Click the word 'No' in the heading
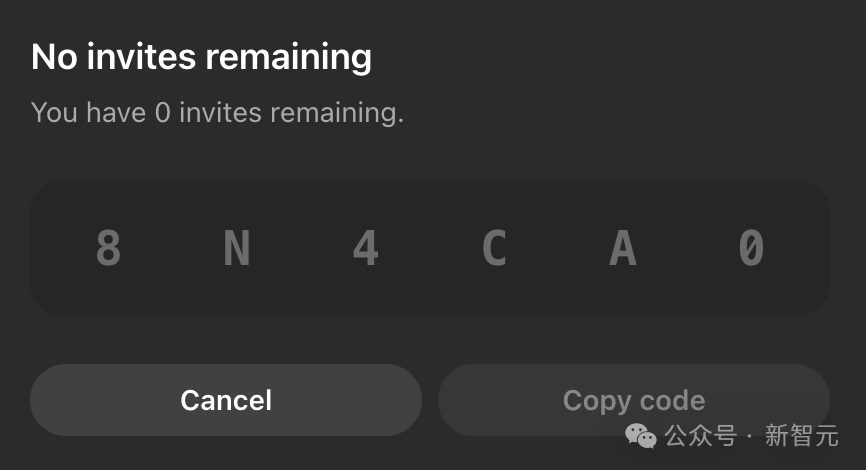The height and width of the screenshot is (470, 866). click(x=54, y=57)
